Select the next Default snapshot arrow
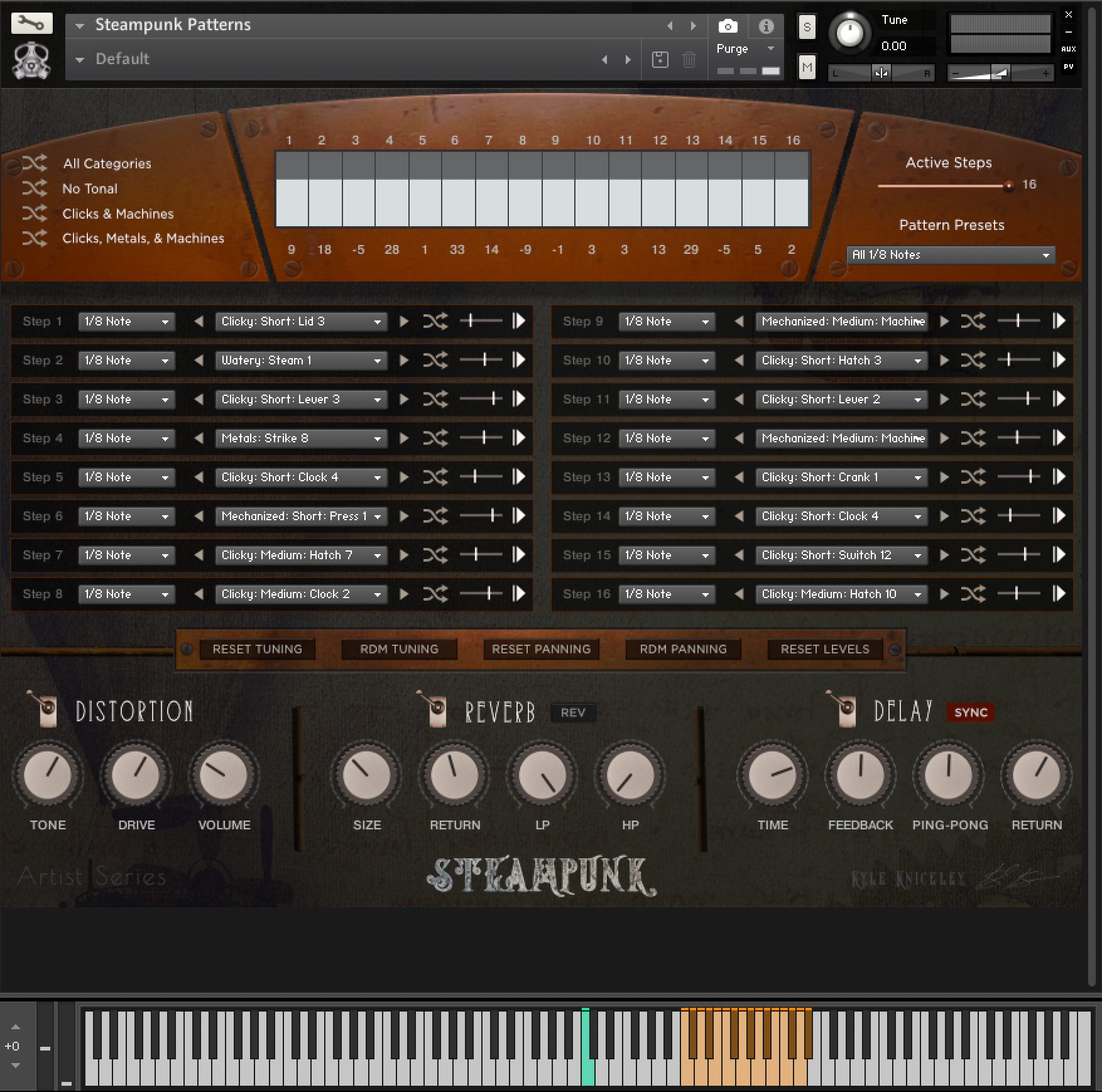1102x1092 pixels. tap(628, 60)
